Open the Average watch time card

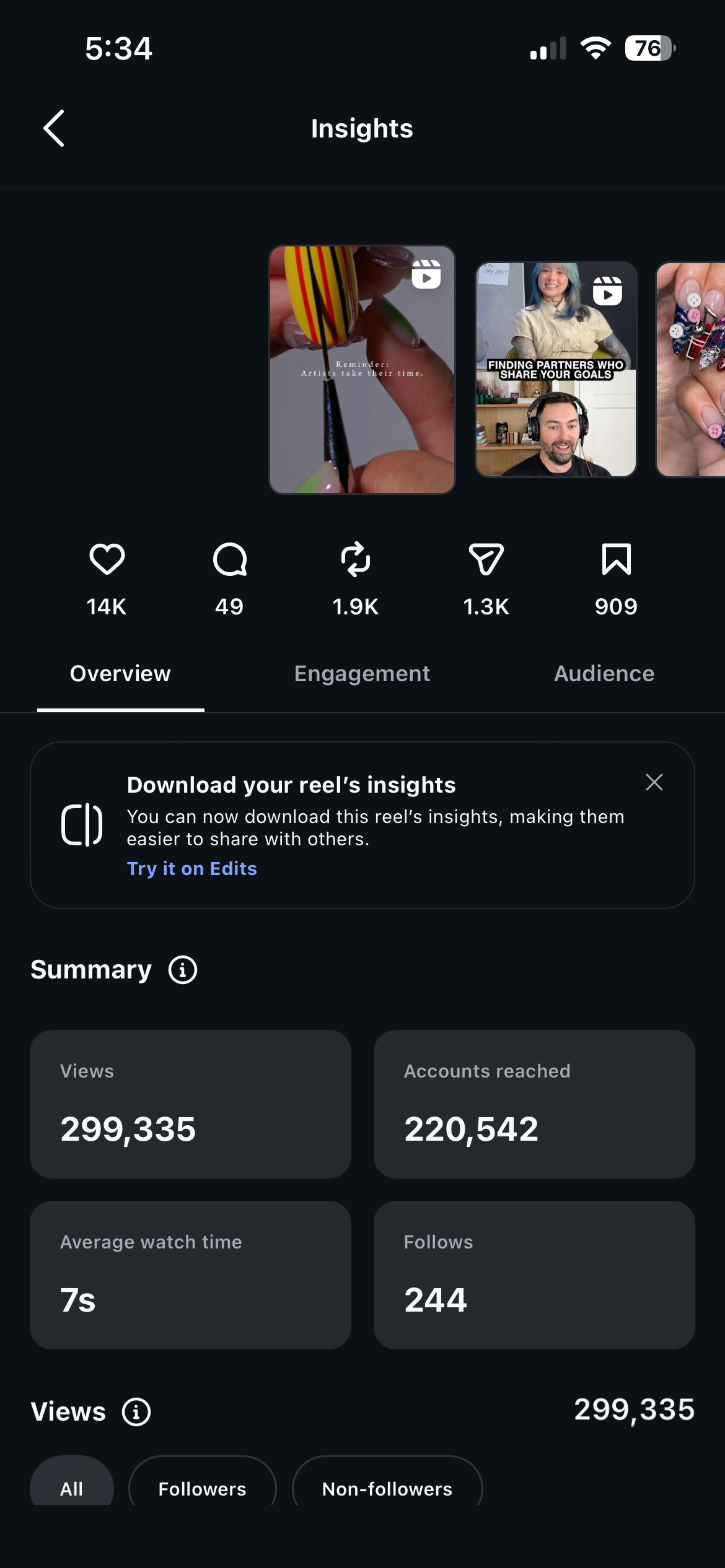190,1275
